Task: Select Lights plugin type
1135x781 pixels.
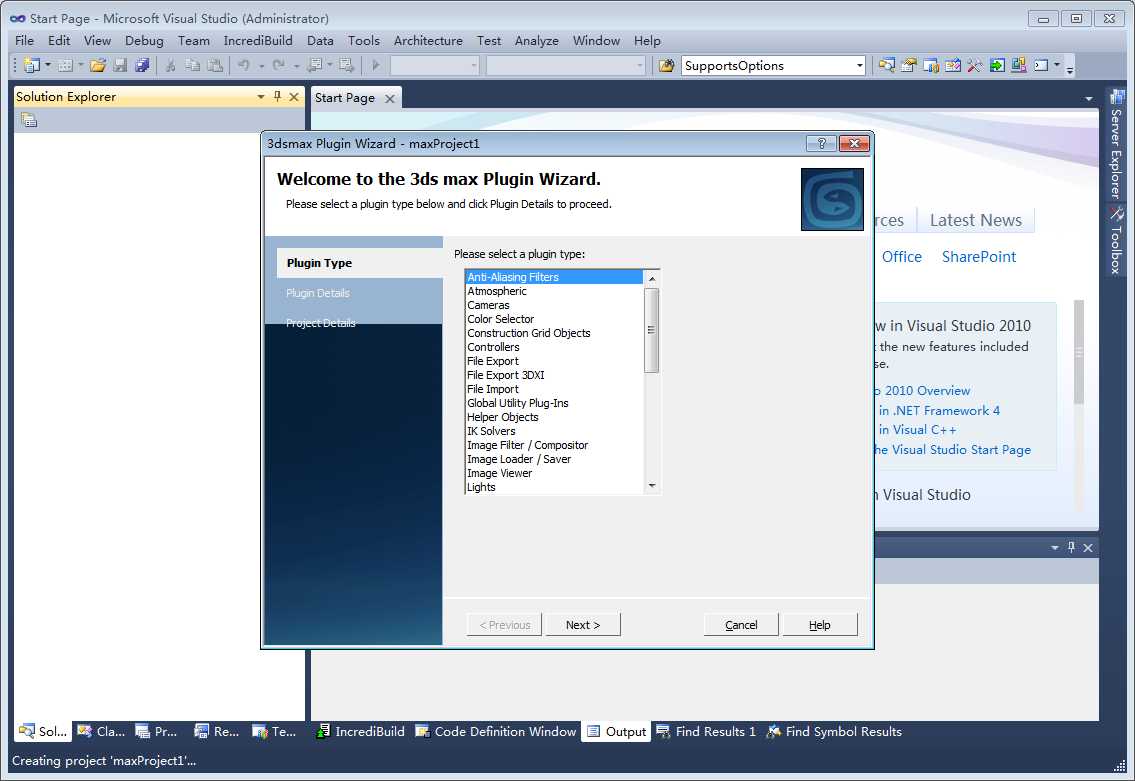Action: (x=554, y=487)
